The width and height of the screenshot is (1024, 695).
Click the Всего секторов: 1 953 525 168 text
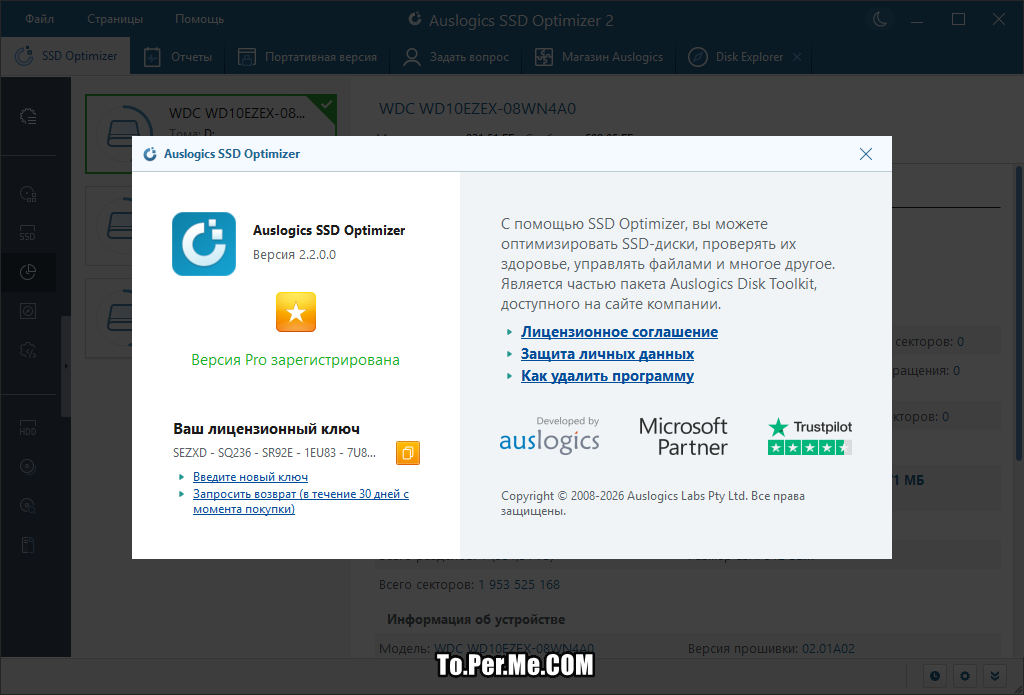tap(470, 585)
